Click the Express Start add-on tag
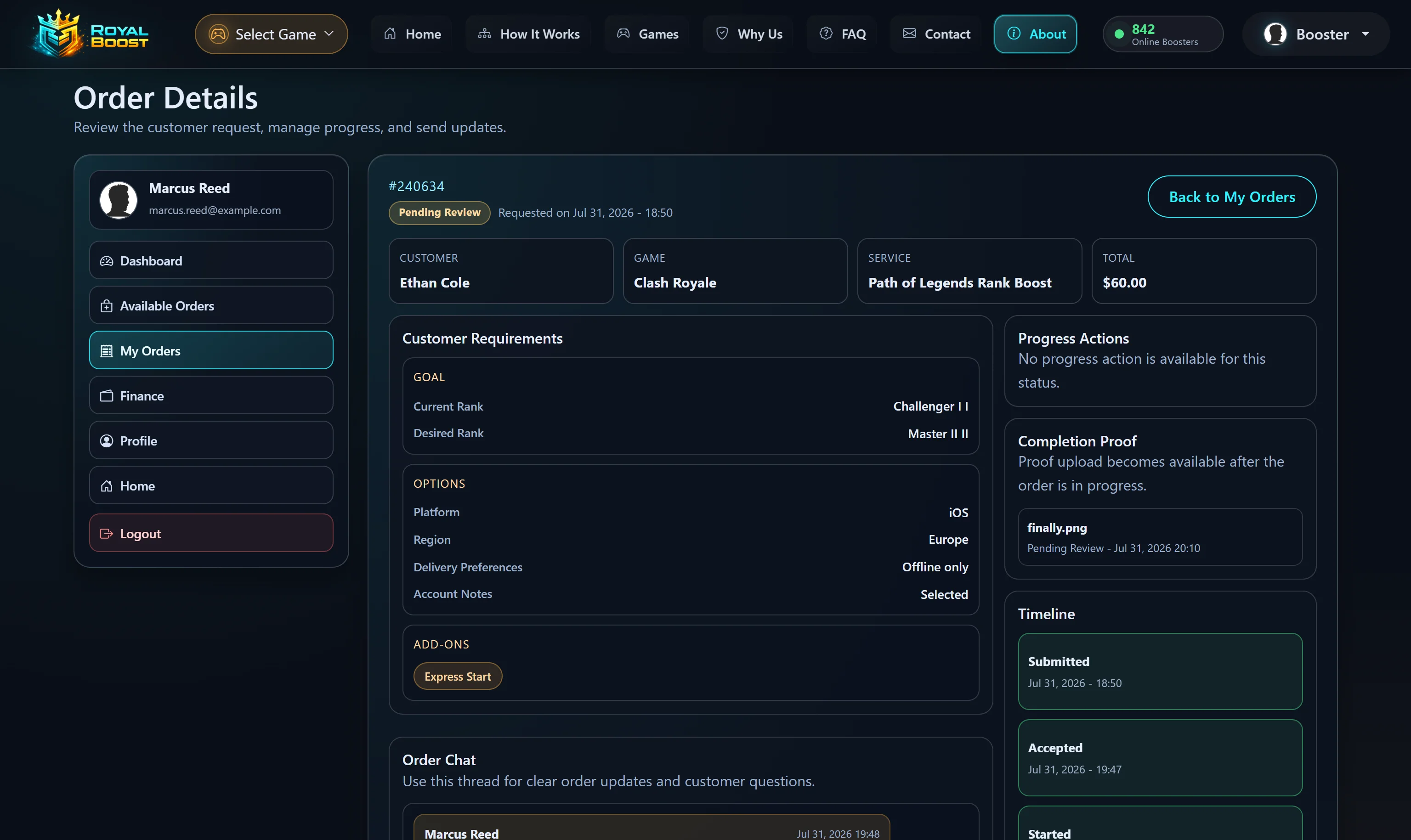This screenshot has height=840, width=1411. (x=458, y=677)
